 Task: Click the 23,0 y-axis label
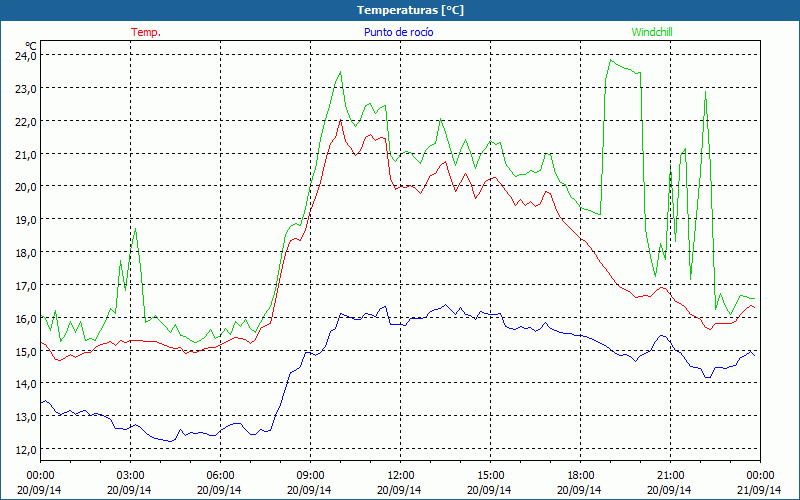(x=26, y=88)
